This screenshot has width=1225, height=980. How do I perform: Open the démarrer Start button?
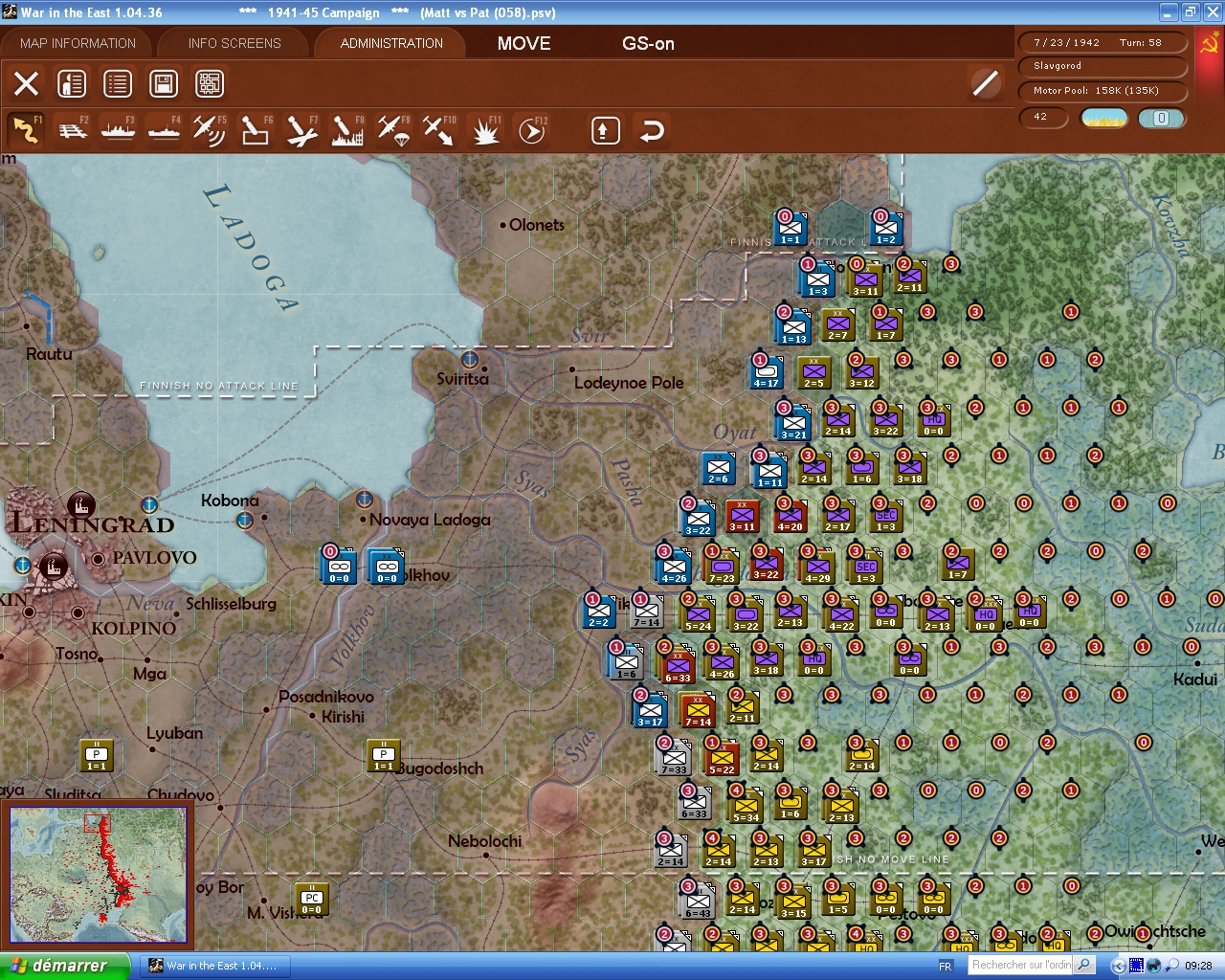point(63,966)
